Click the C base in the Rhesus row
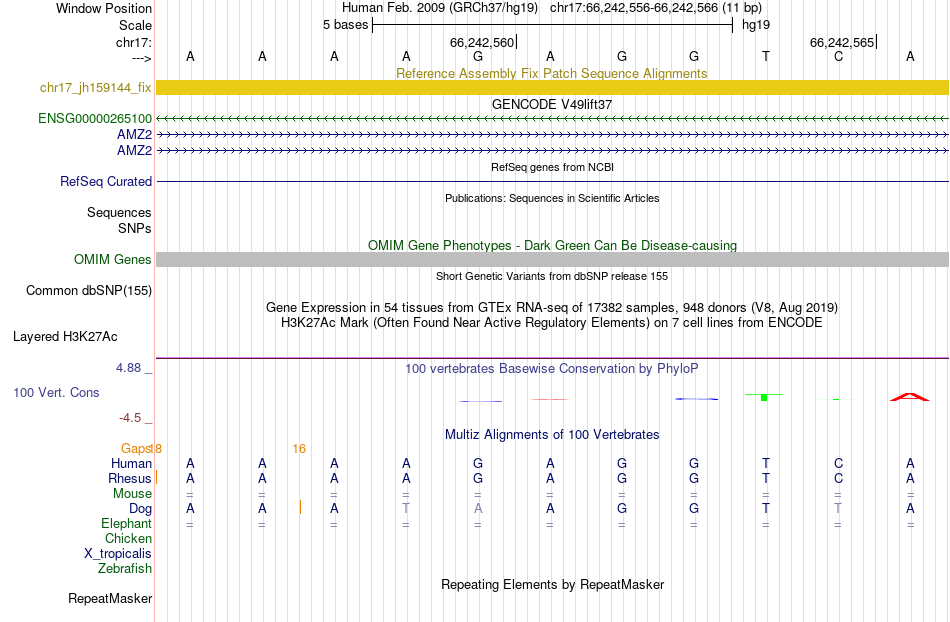950x622 pixels. (x=838, y=478)
